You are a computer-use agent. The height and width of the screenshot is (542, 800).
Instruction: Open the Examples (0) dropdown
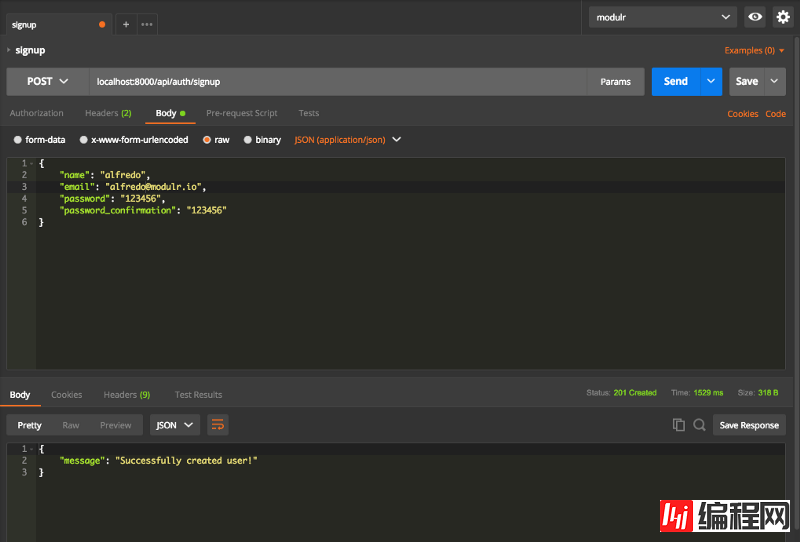coord(755,51)
